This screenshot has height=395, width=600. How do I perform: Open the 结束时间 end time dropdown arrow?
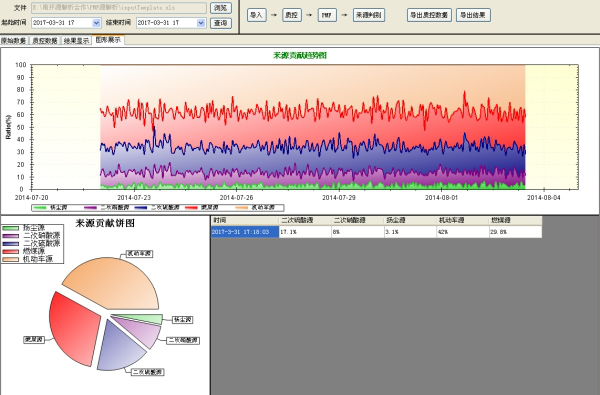pos(201,23)
